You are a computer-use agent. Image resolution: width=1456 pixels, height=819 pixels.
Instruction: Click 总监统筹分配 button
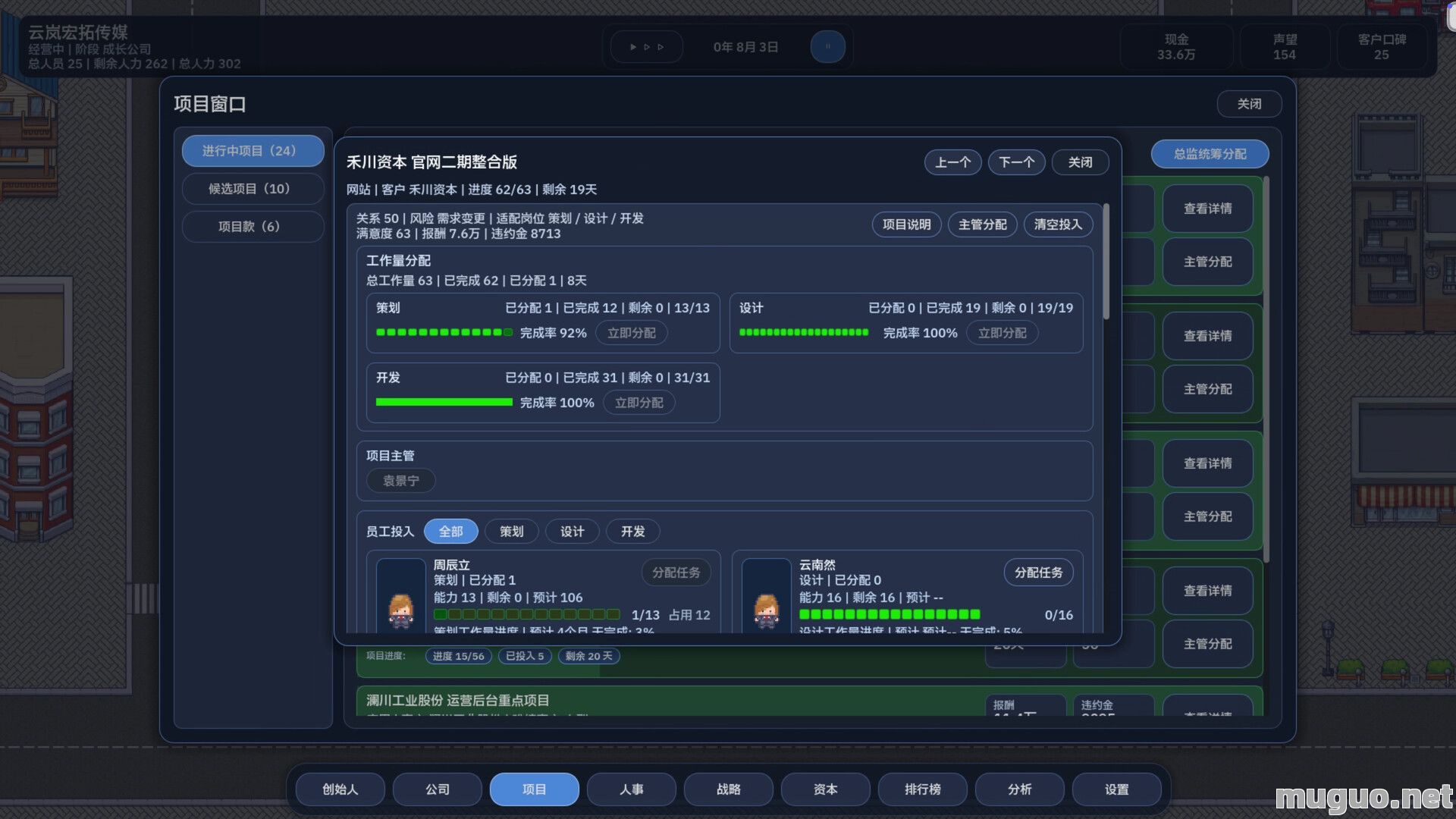point(1210,154)
